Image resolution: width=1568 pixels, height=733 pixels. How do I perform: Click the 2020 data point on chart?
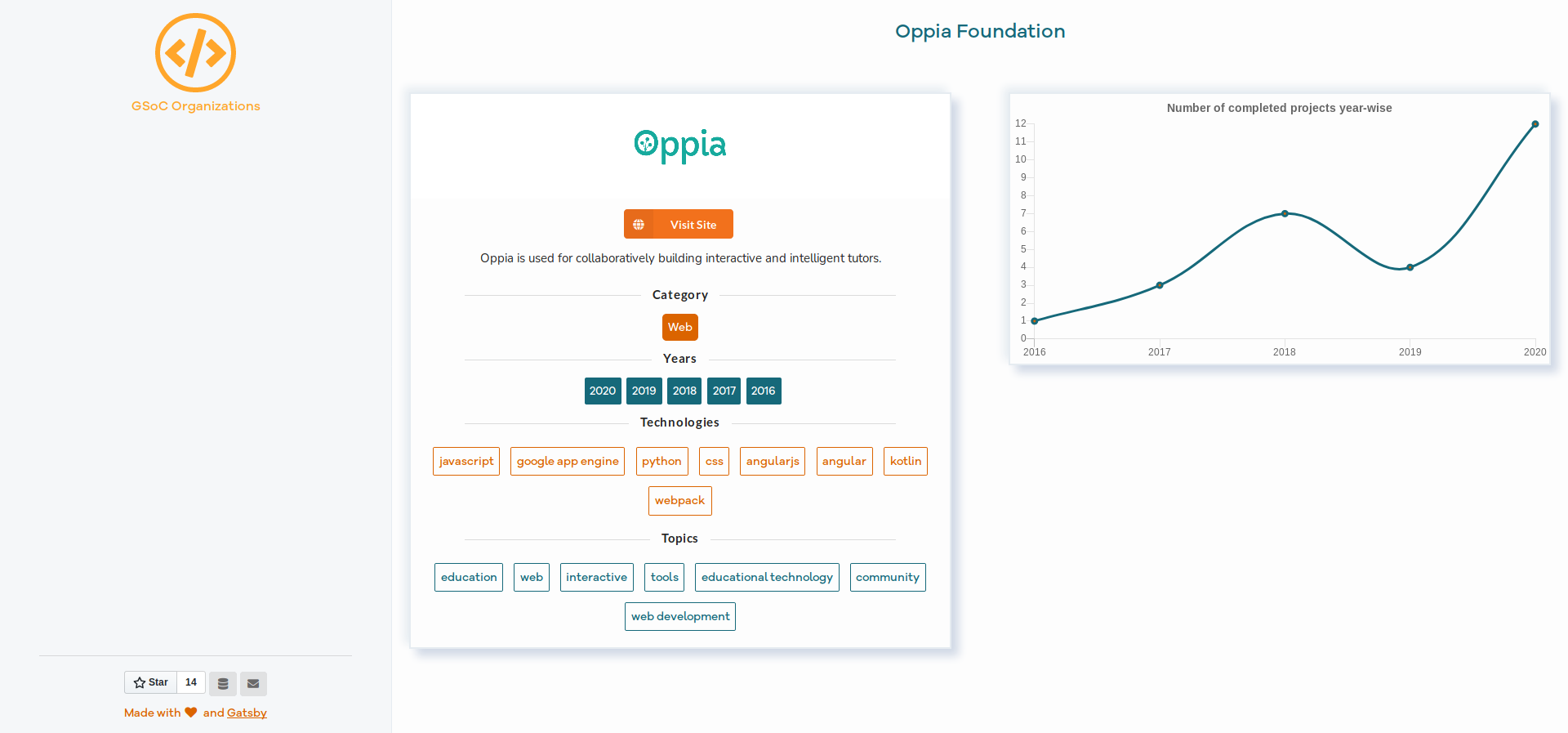coord(1535,124)
